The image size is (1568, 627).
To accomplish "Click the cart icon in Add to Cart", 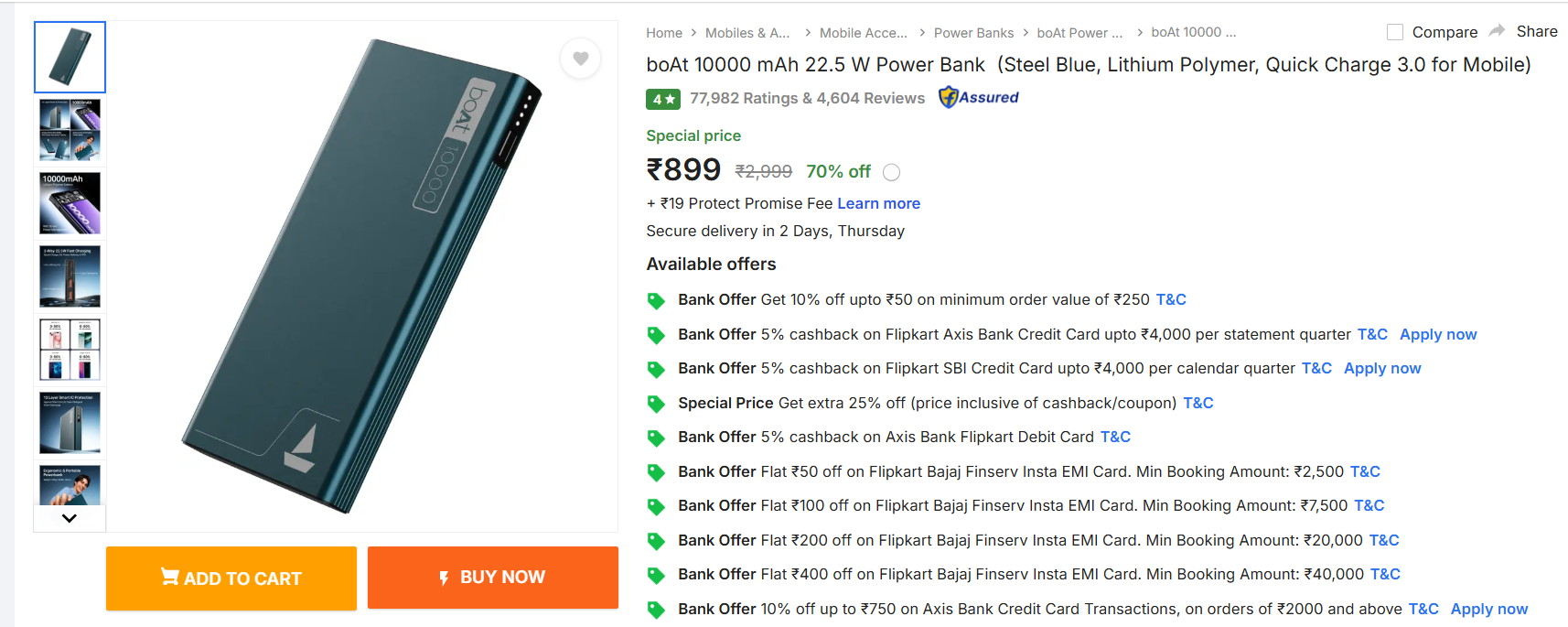I will (x=169, y=577).
